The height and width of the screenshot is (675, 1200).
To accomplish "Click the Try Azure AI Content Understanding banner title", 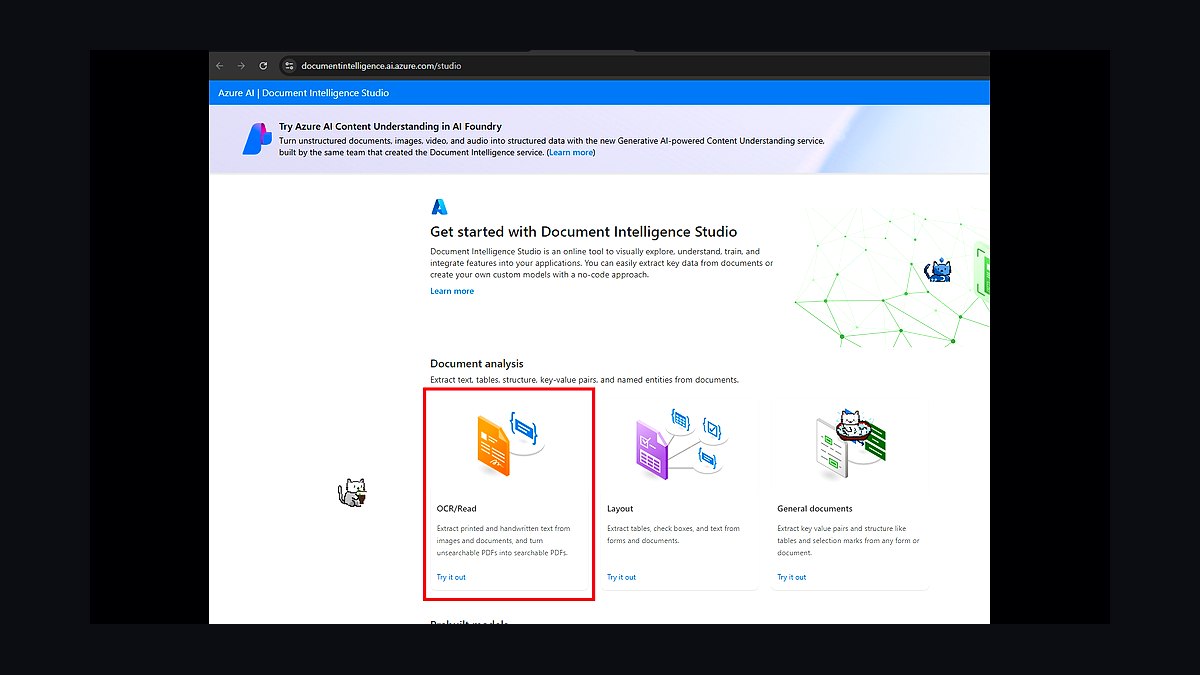I will tap(390, 127).
